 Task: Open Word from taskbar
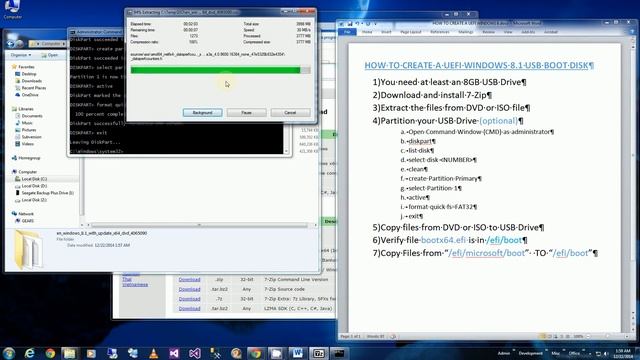tap(298, 353)
